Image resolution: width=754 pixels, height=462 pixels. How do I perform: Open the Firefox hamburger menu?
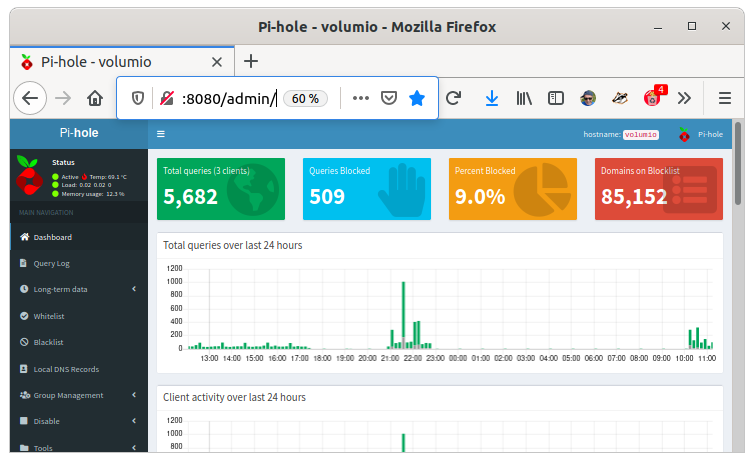tap(725, 98)
